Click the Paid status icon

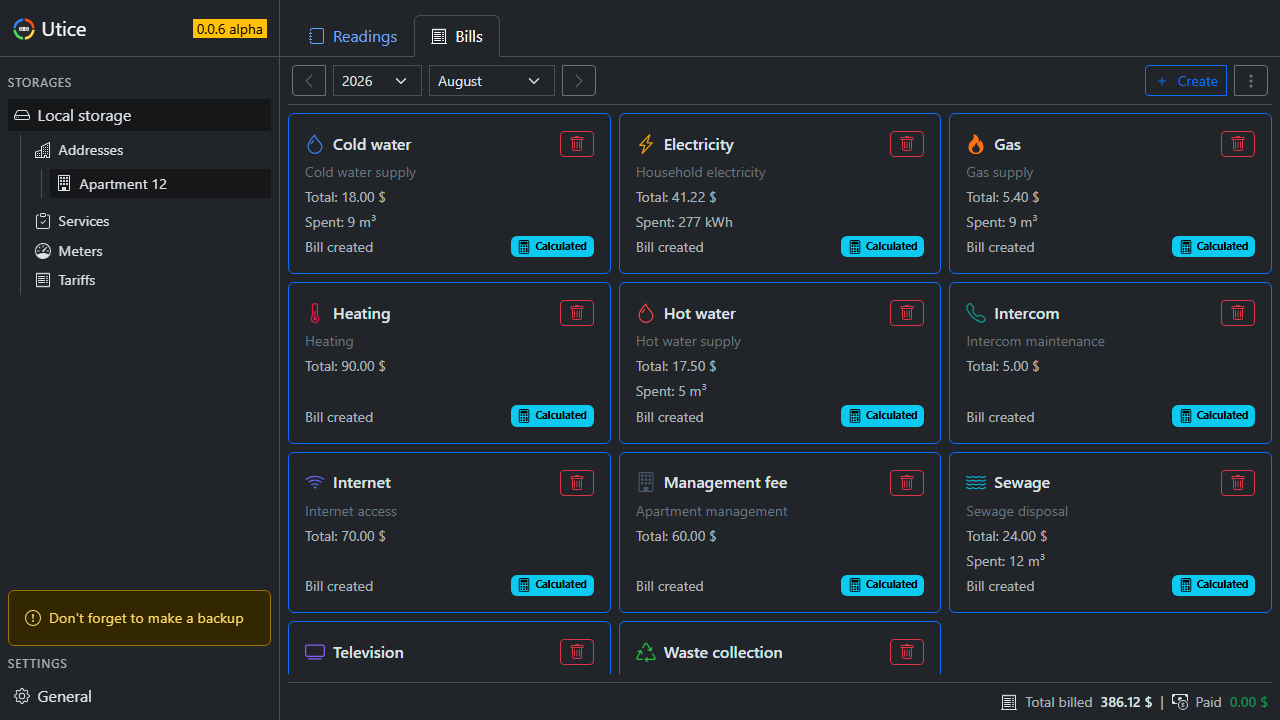pyautogui.click(x=1180, y=702)
